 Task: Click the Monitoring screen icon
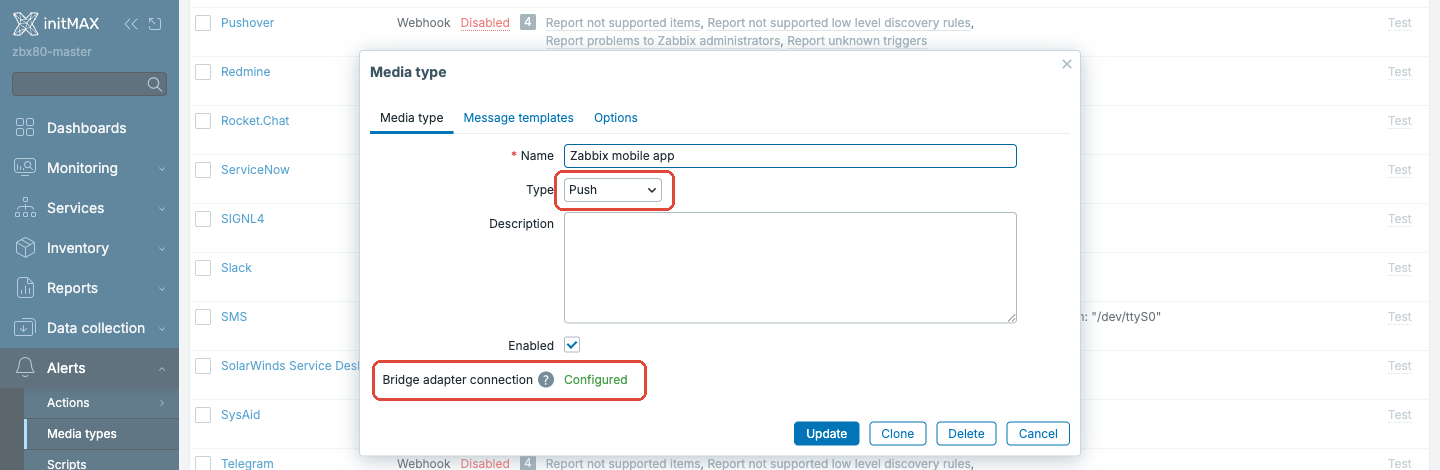coord(26,168)
